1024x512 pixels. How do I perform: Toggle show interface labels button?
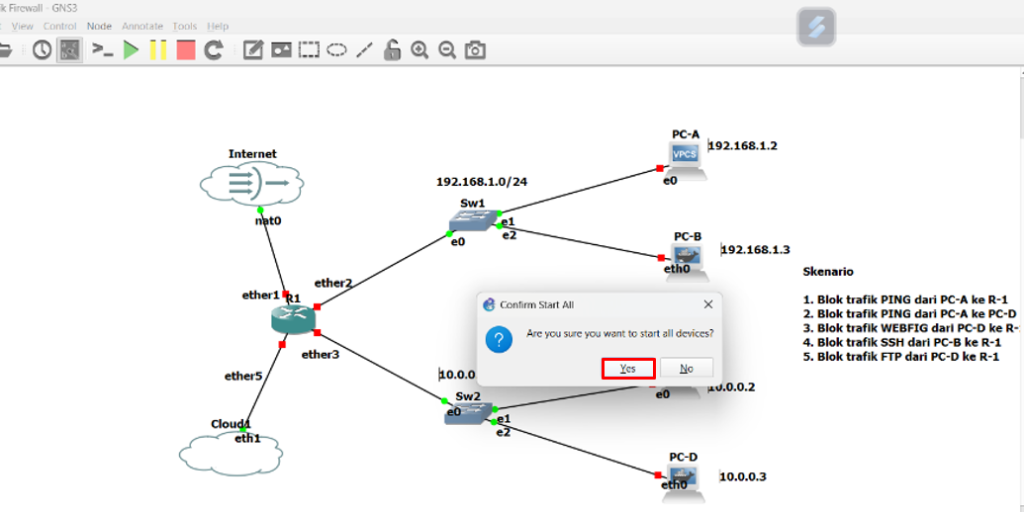coord(69,49)
